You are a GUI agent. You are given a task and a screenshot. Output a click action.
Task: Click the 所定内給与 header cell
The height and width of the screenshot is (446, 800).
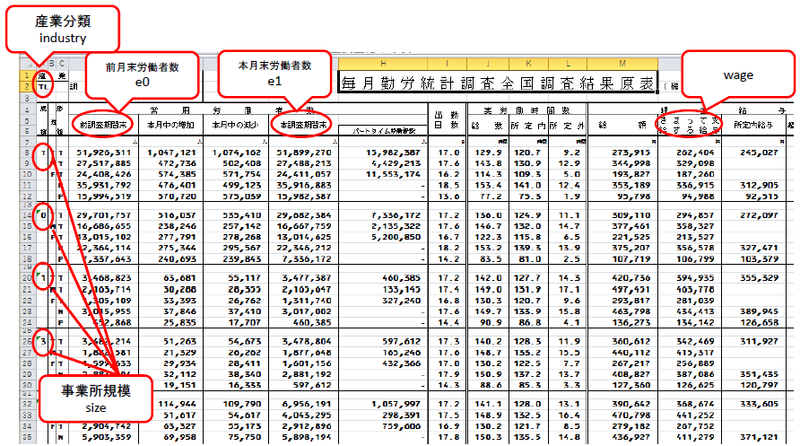tap(753, 125)
